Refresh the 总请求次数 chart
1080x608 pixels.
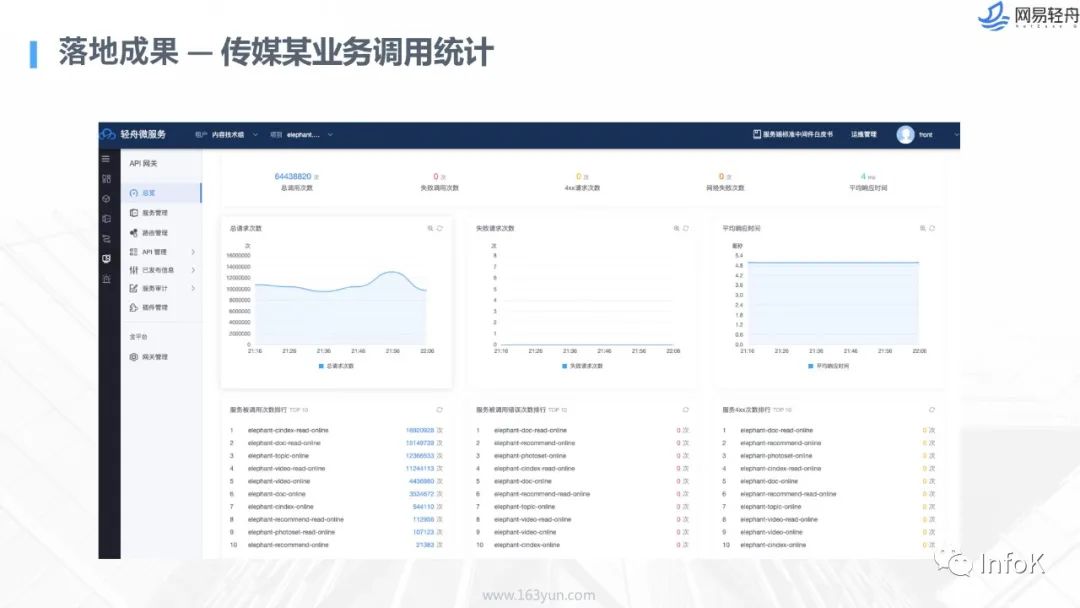pyautogui.click(x=439, y=228)
